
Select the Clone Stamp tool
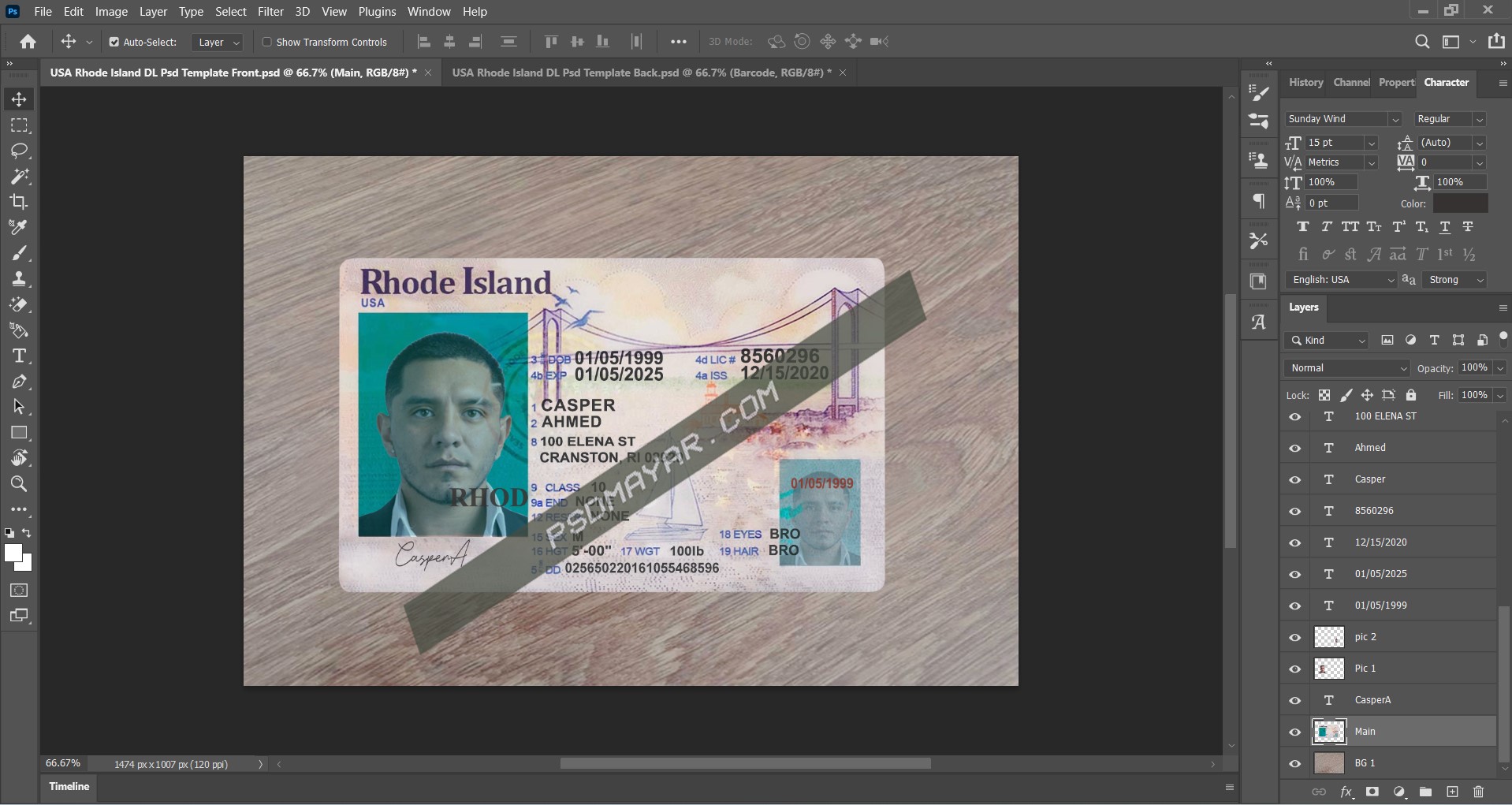tap(19, 278)
